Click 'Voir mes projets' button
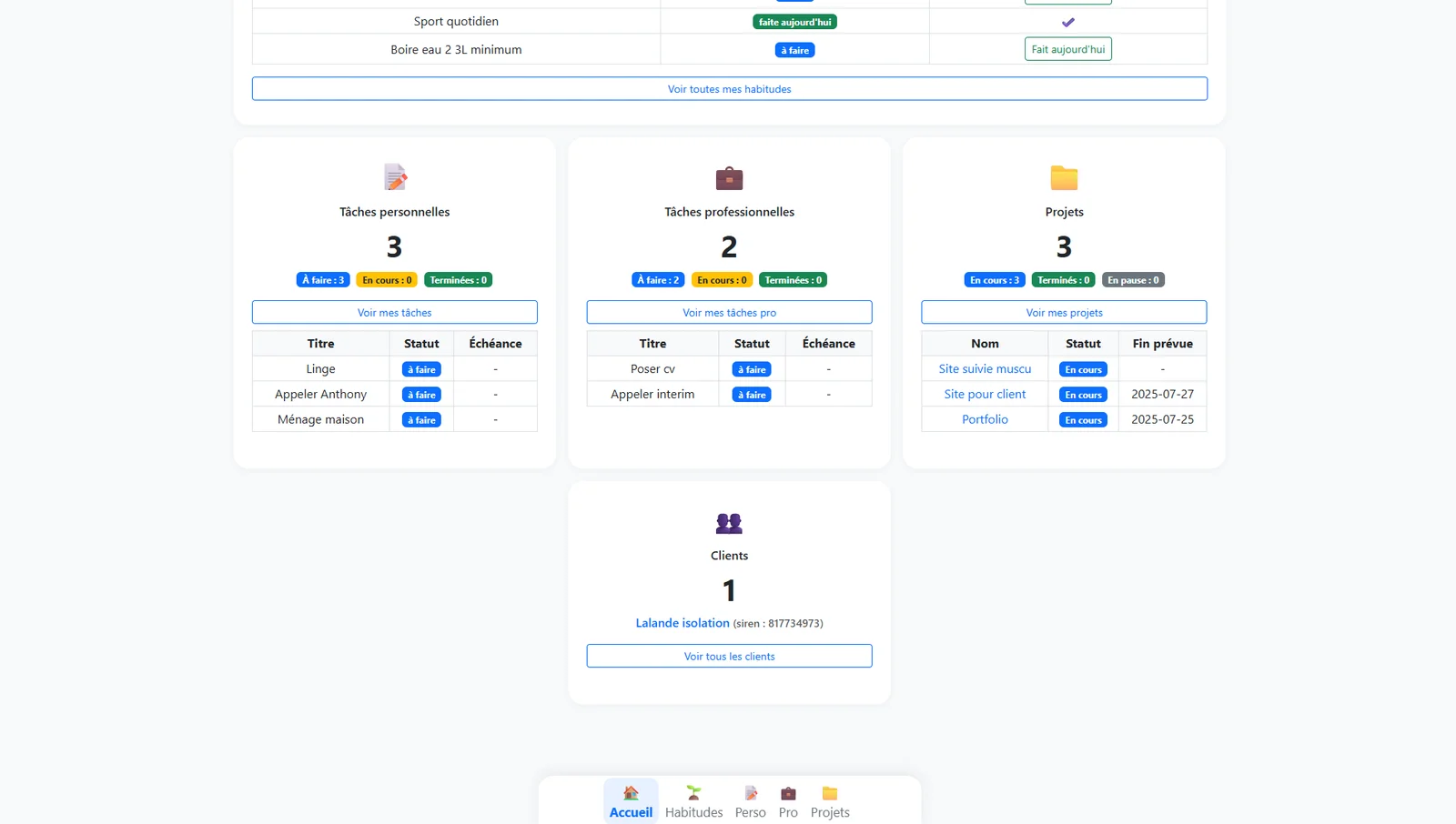This screenshot has height=824, width=1456. [1064, 312]
